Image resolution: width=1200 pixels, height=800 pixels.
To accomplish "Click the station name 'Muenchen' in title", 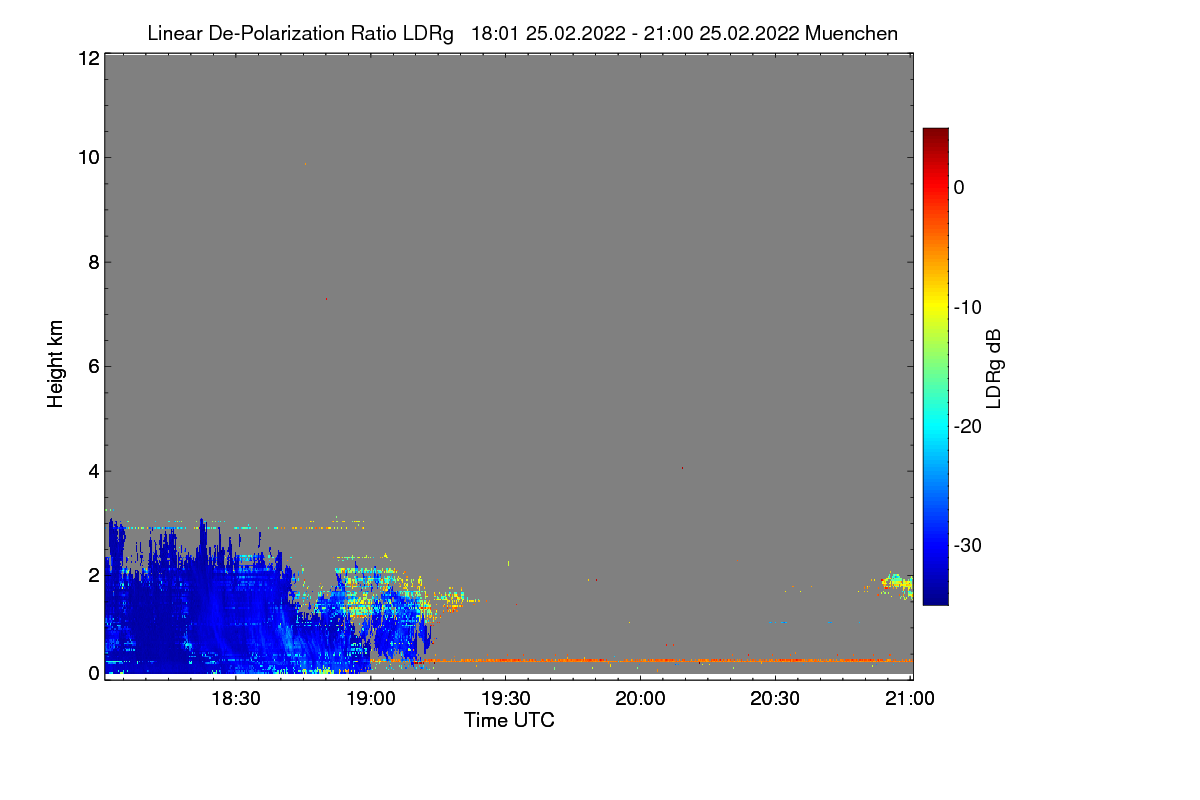I will click(851, 34).
